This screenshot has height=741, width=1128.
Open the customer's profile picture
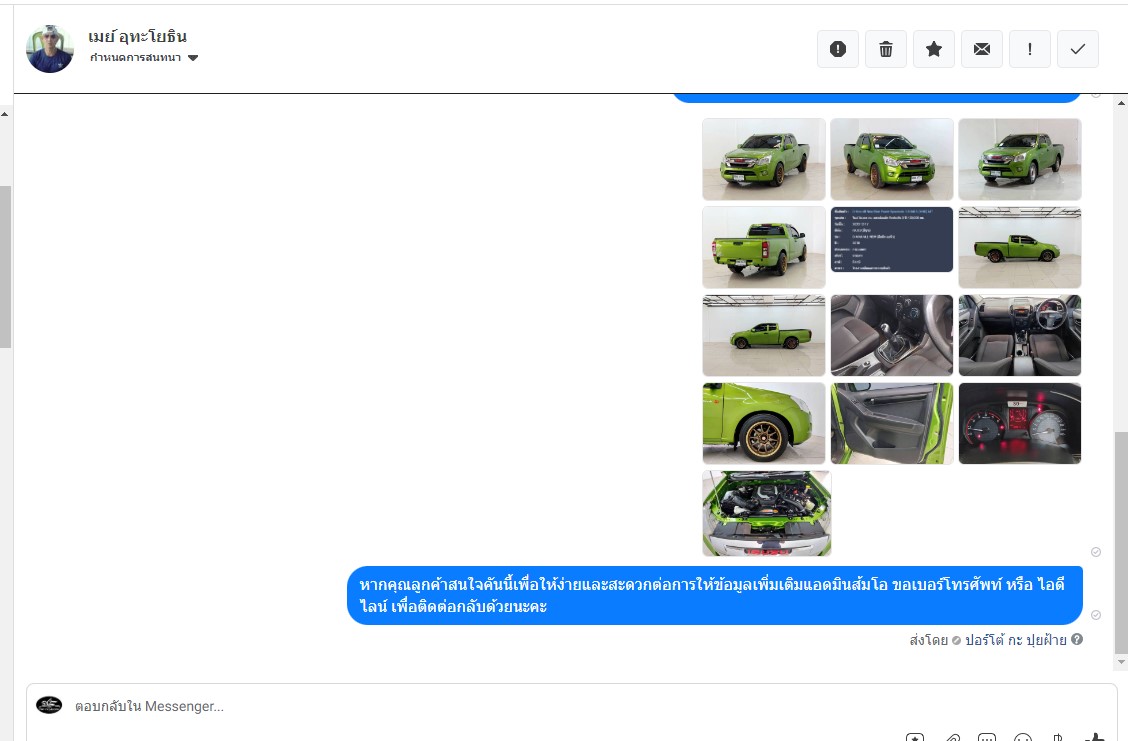[50, 49]
